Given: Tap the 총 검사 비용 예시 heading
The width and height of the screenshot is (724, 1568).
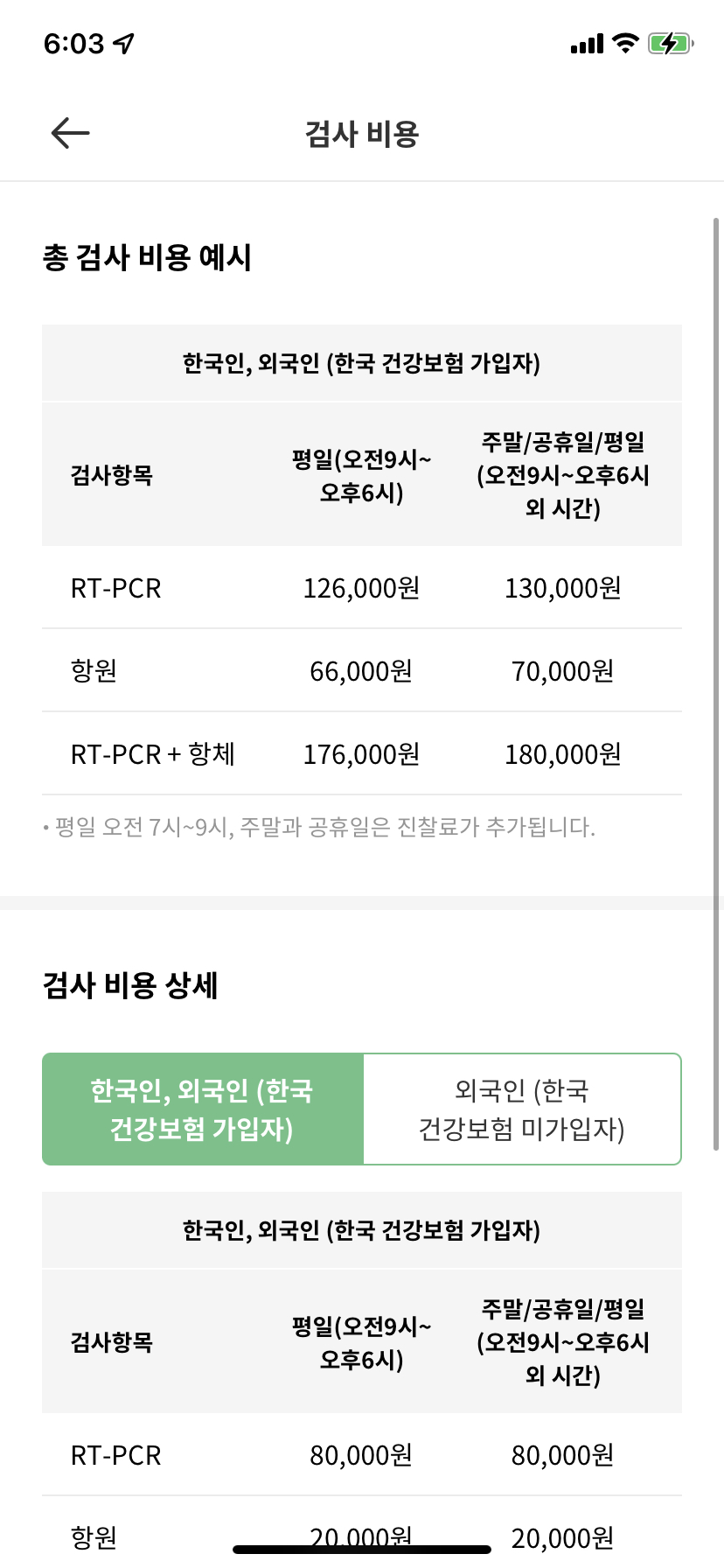Looking at the screenshot, I should tap(147, 258).
